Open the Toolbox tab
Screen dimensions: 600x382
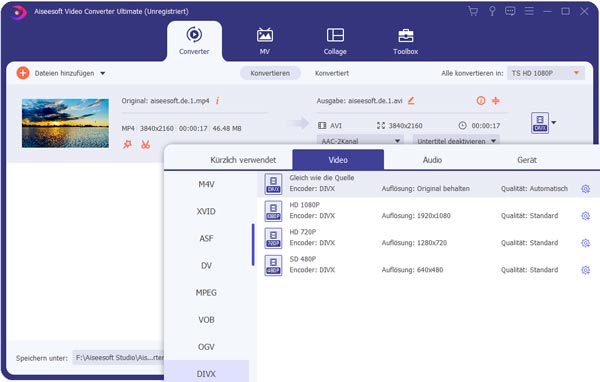tap(406, 41)
